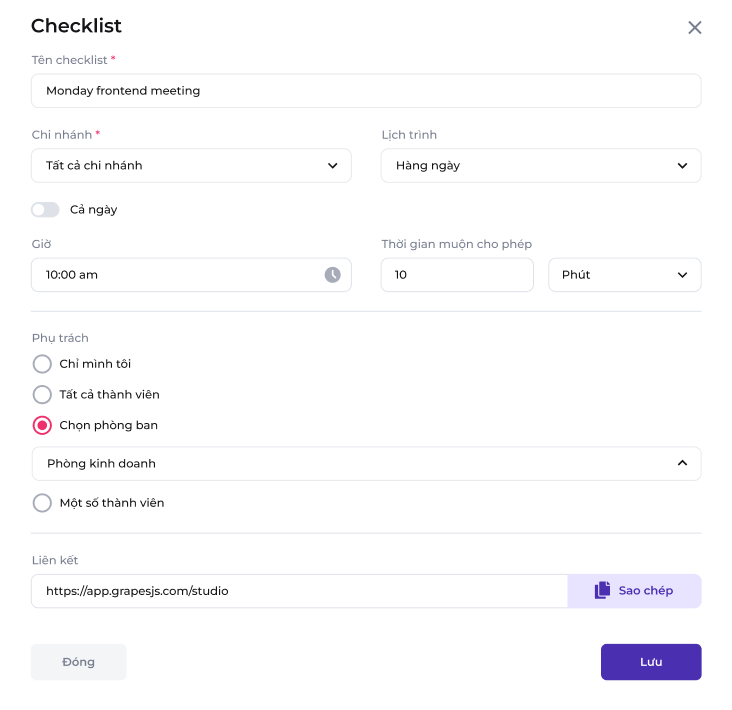
Task: Click Sao chép to copy link
Action: [645, 591]
